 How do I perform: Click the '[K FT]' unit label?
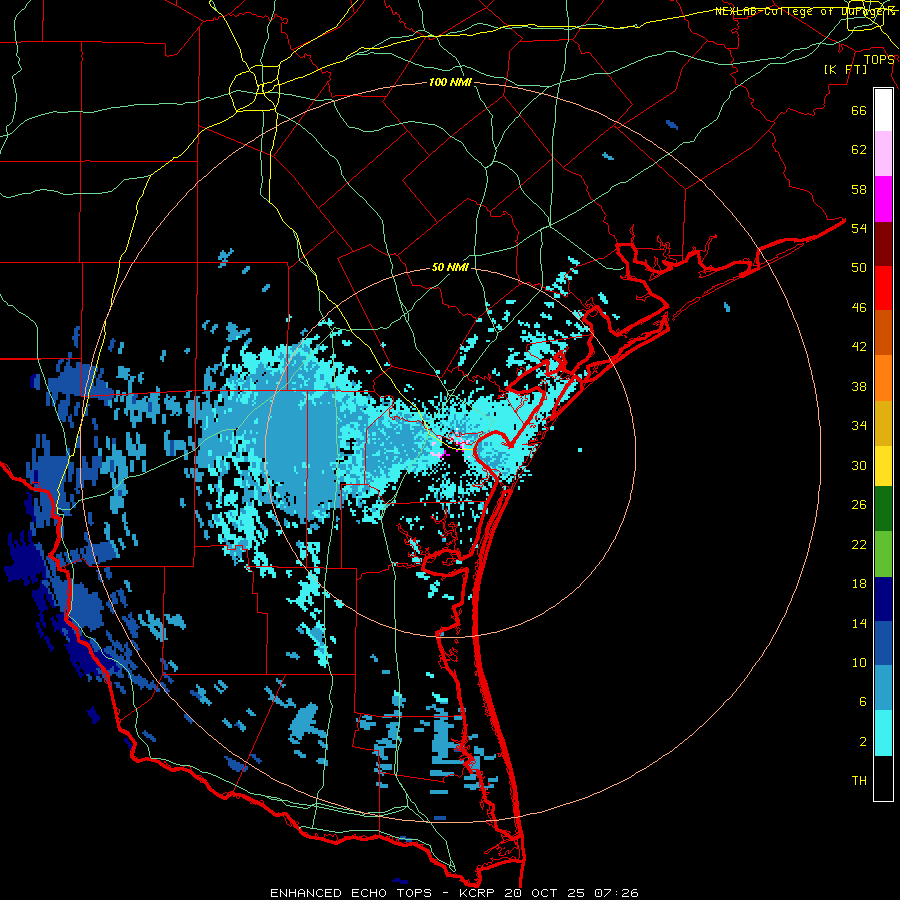pos(846,69)
